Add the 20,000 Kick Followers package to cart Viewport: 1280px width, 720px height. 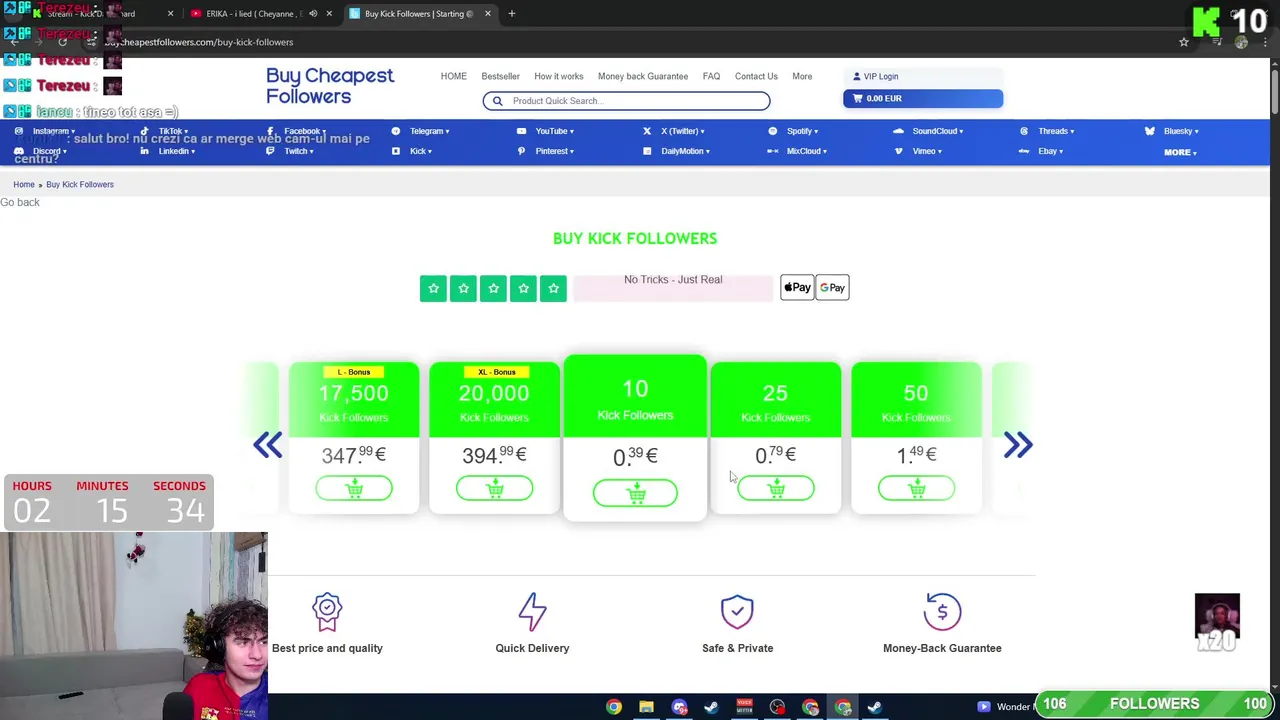pyautogui.click(x=494, y=488)
